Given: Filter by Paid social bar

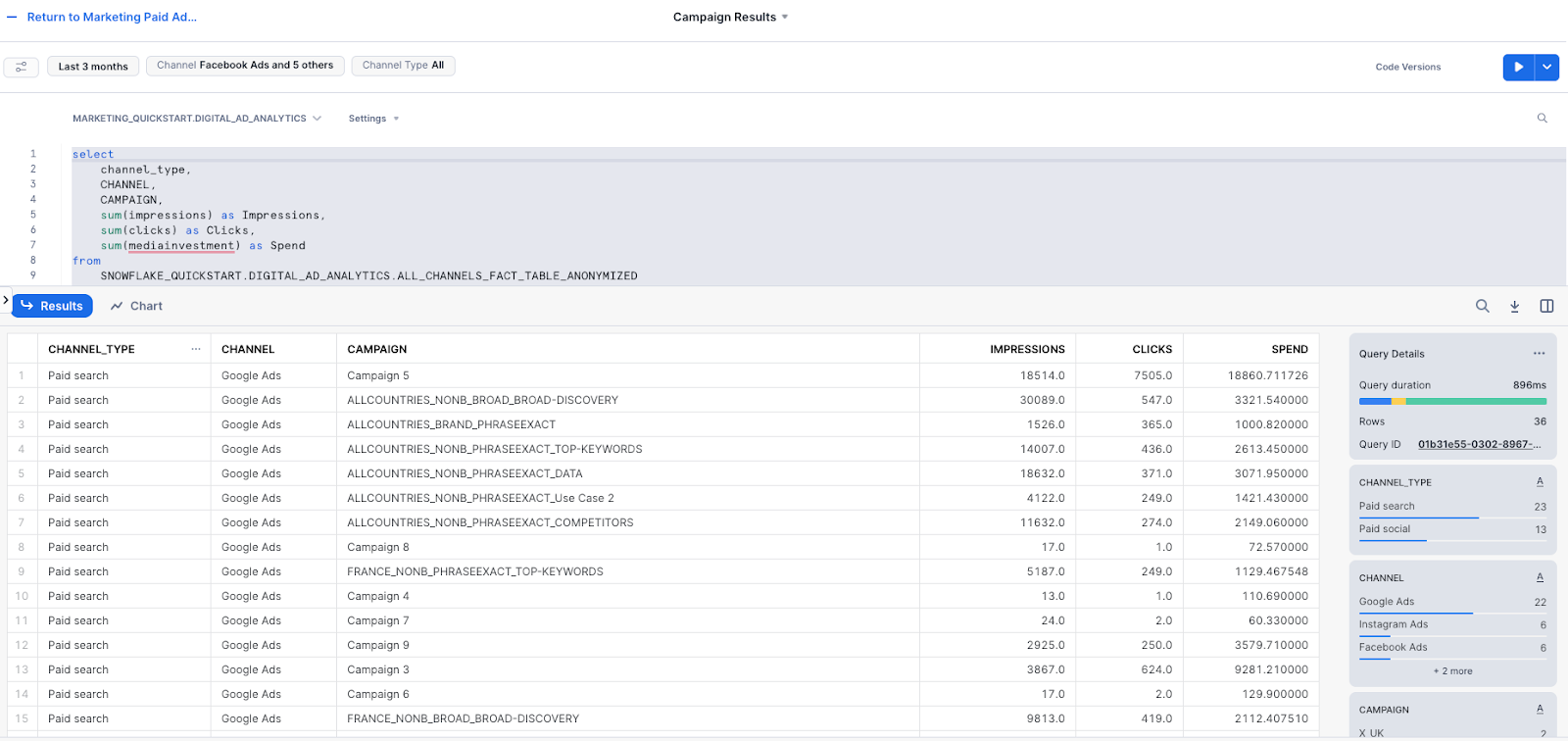Looking at the screenshot, I should point(1452,529).
